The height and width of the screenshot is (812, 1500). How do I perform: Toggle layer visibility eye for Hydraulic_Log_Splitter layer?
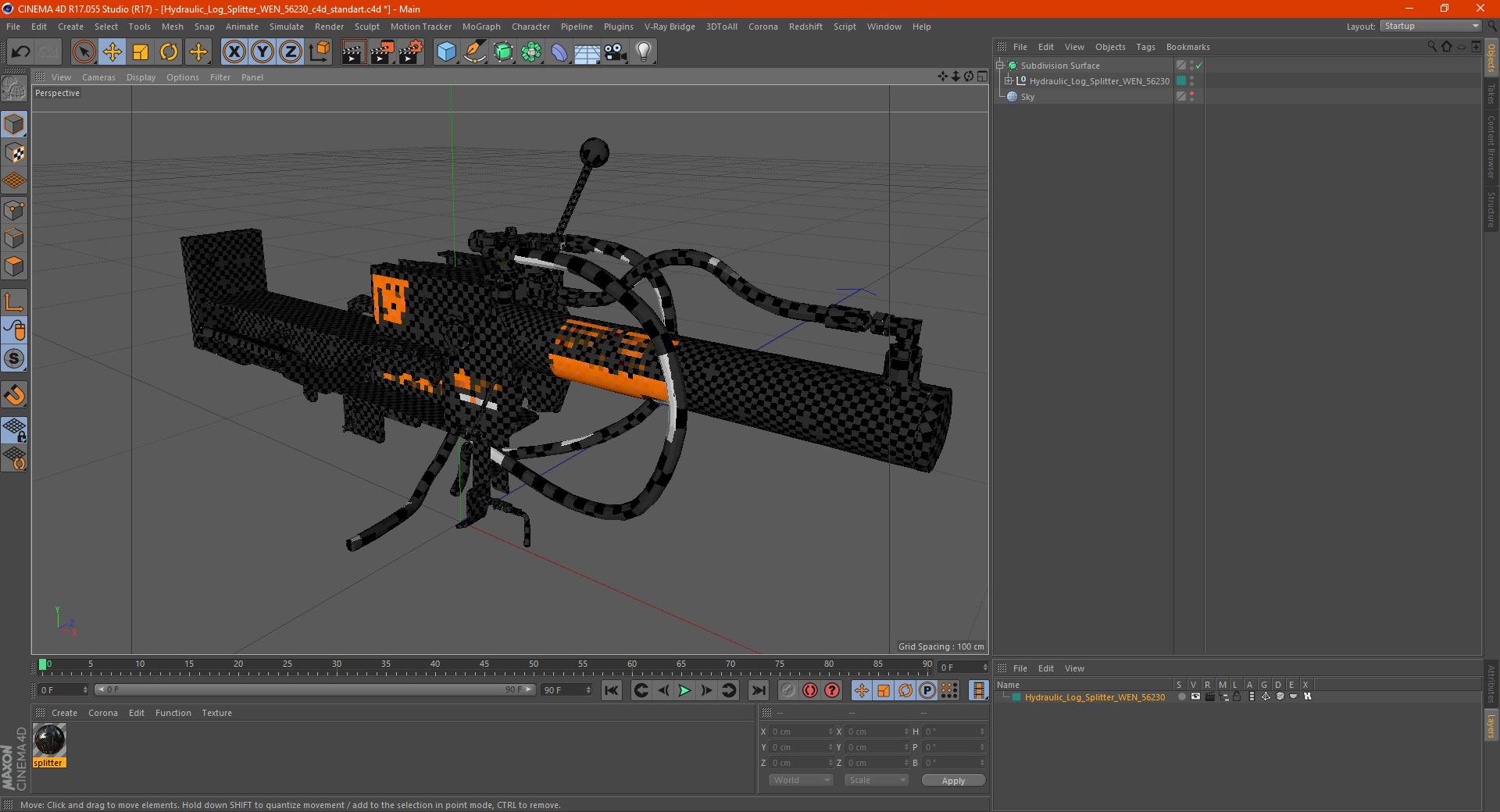point(1195,696)
